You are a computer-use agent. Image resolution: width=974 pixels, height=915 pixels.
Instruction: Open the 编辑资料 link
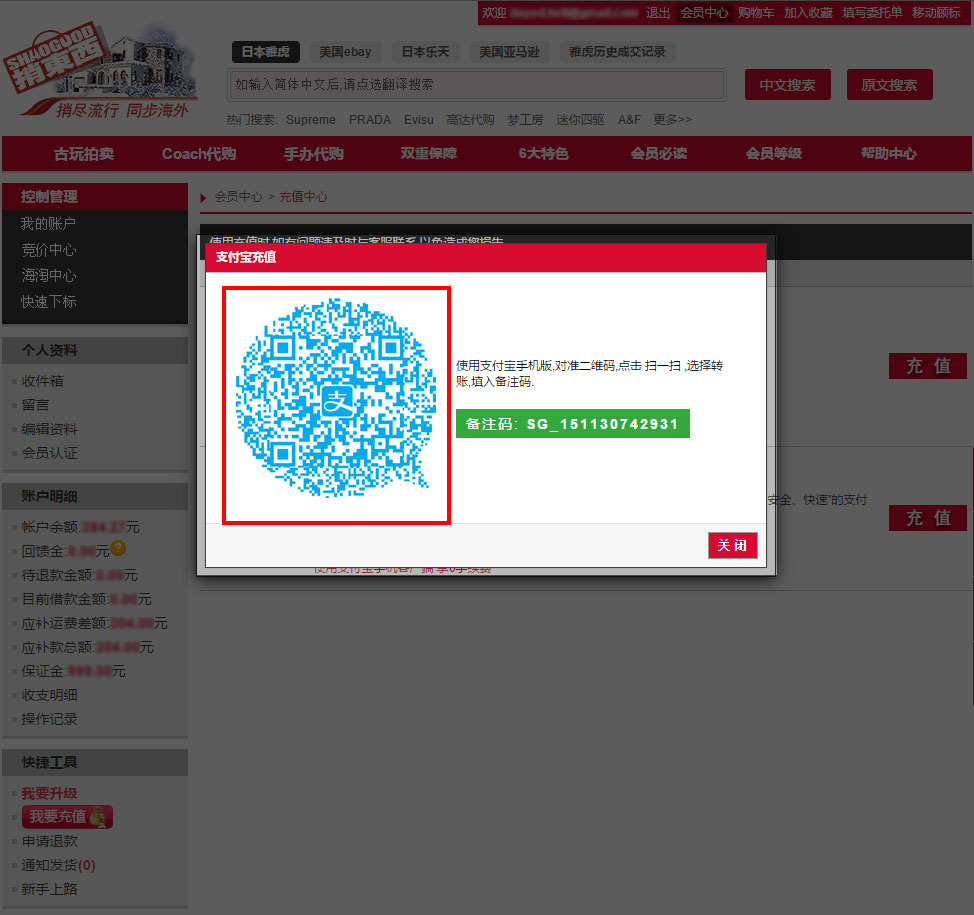[50, 429]
